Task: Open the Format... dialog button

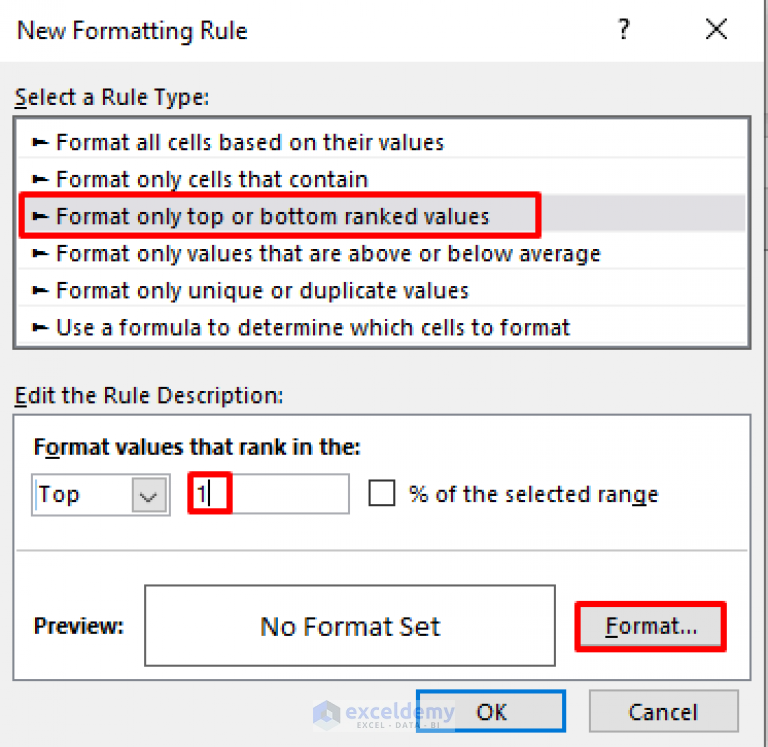Action: [x=650, y=627]
